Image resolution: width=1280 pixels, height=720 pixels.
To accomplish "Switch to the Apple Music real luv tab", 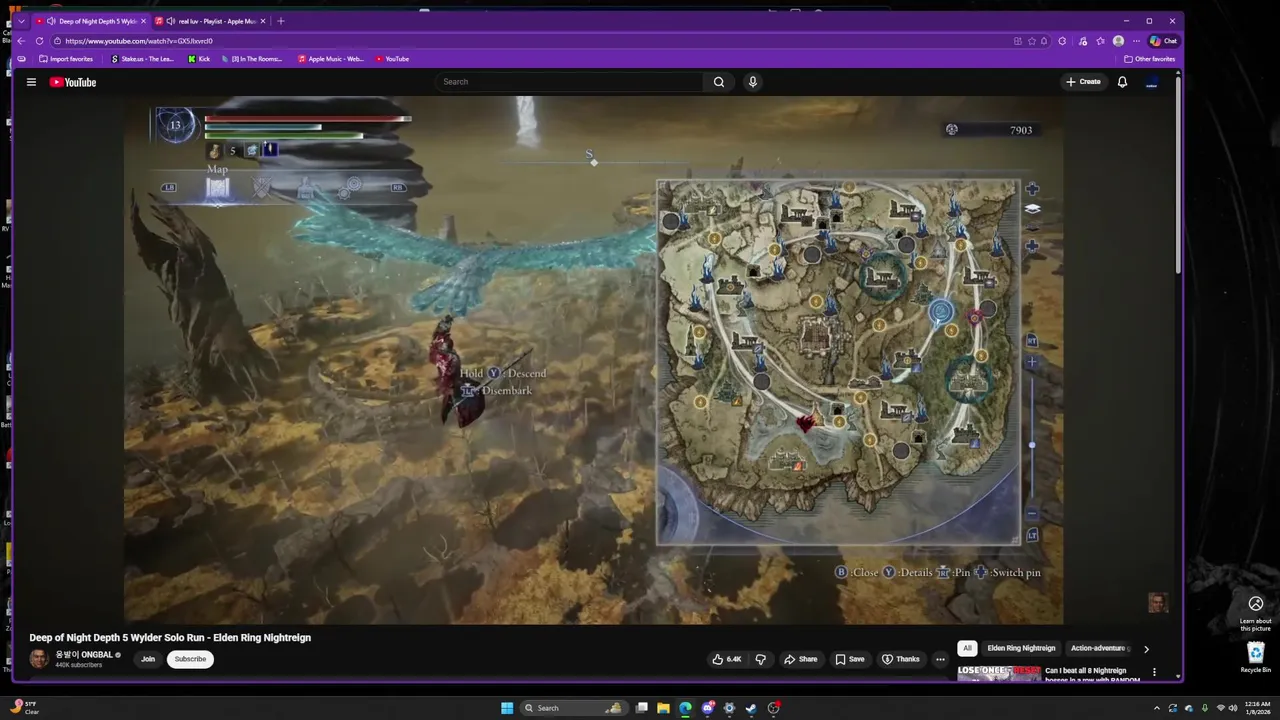I will [x=211, y=21].
